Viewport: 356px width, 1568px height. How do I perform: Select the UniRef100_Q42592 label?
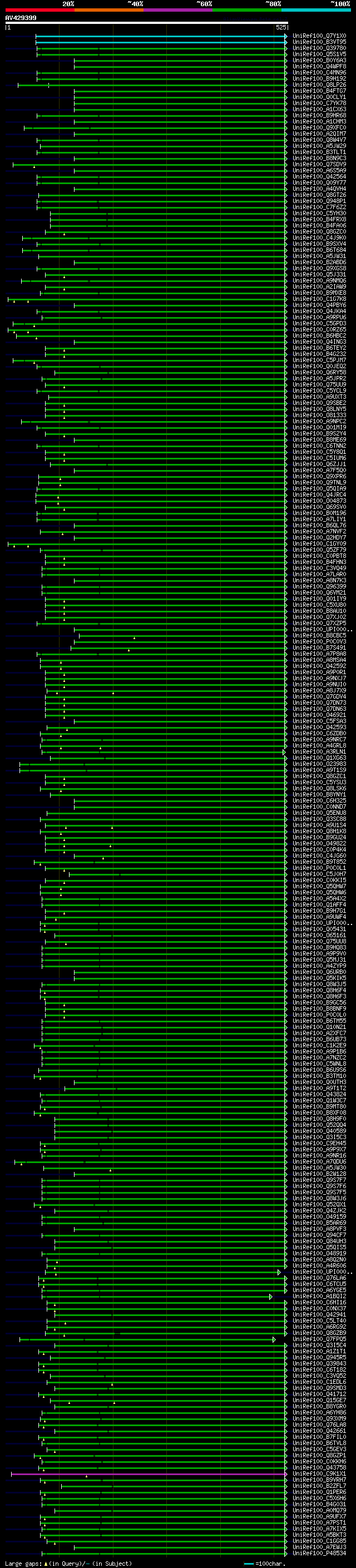(x=319, y=666)
